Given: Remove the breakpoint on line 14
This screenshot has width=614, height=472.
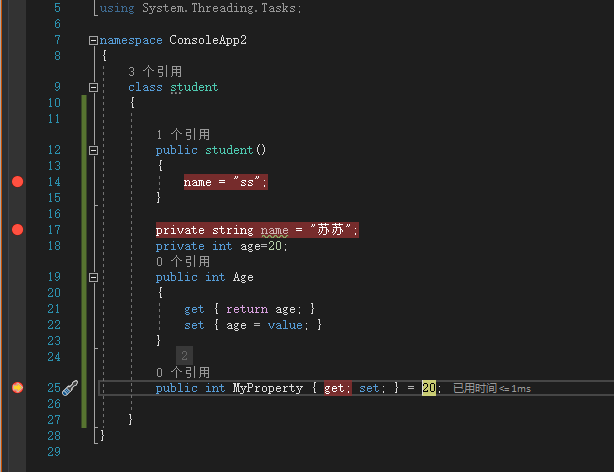Looking at the screenshot, I should (x=17, y=182).
